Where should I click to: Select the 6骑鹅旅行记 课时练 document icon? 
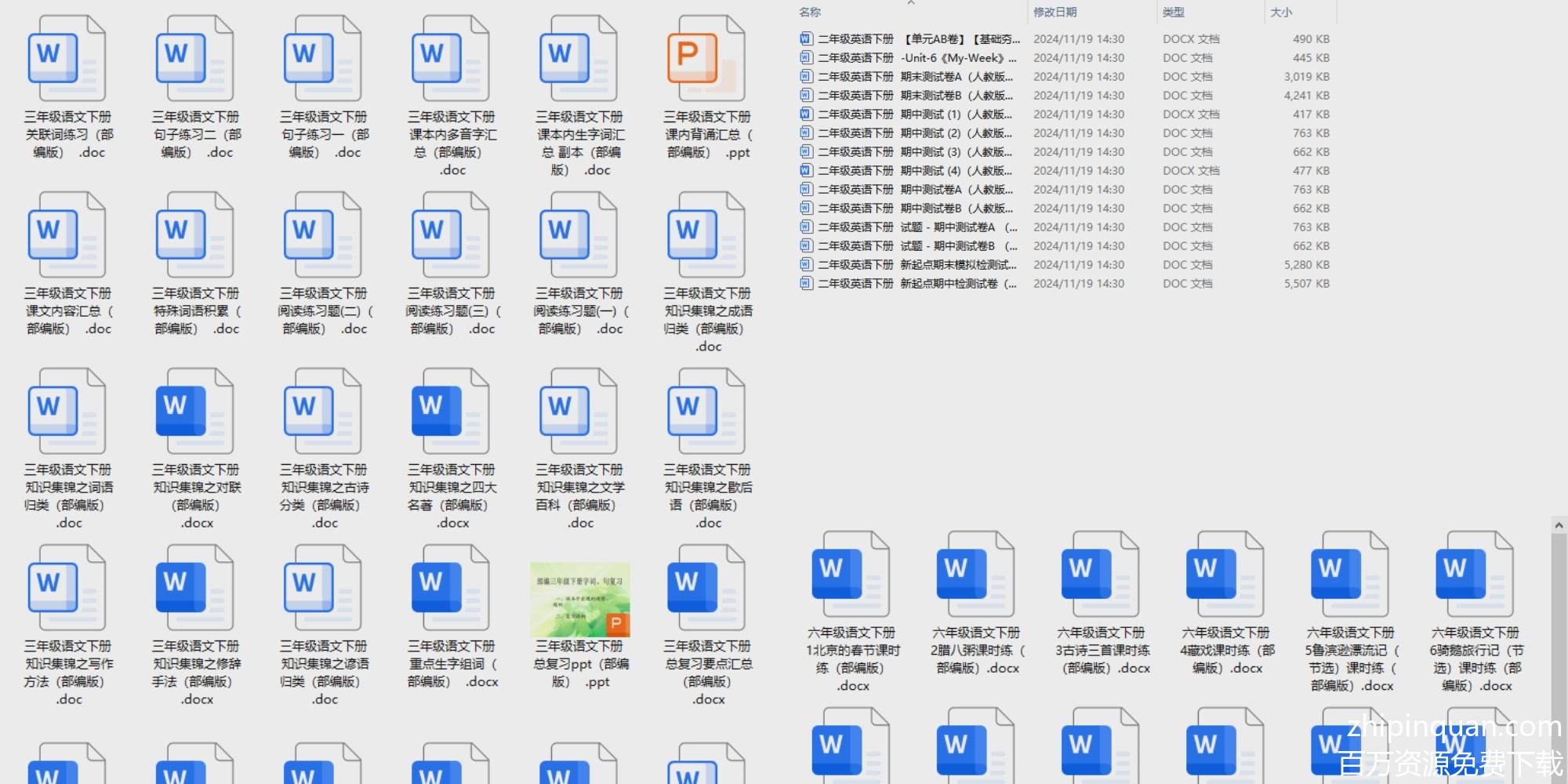pos(1474,575)
